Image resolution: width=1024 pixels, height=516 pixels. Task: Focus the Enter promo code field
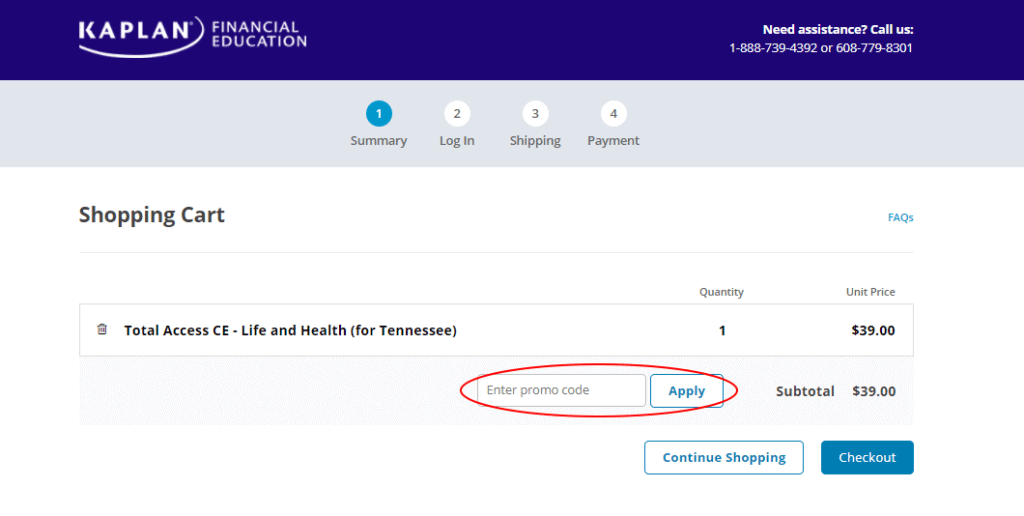point(561,391)
